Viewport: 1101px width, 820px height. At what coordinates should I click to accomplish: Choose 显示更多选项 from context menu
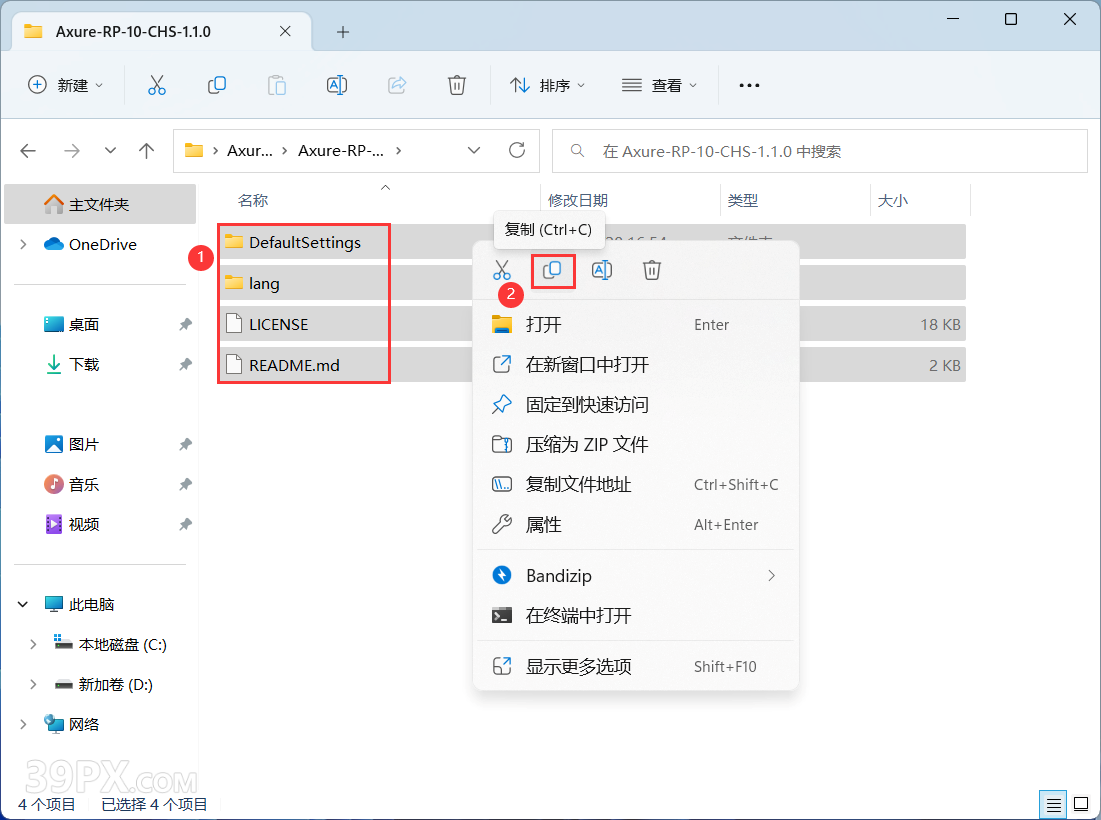636,666
